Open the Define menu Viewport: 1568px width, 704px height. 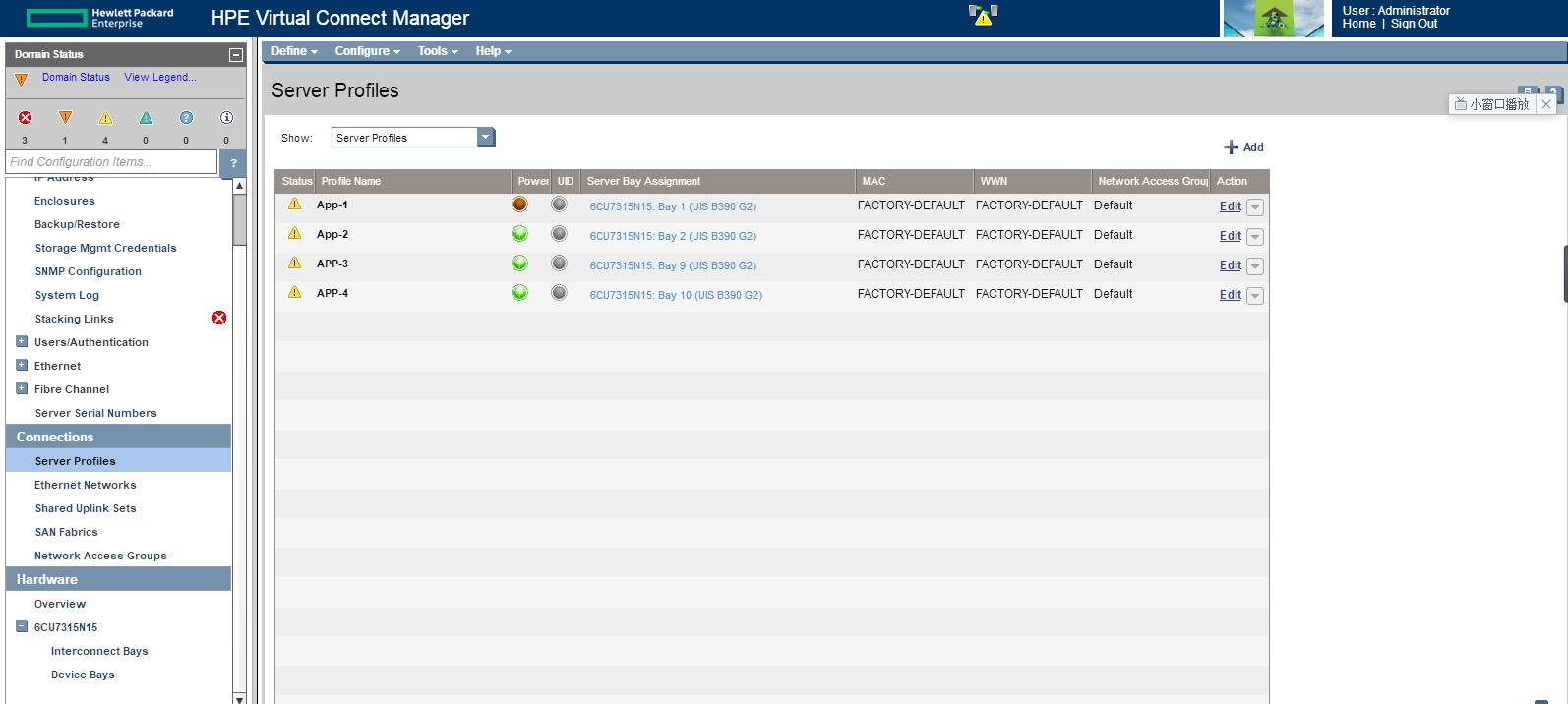point(294,51)
